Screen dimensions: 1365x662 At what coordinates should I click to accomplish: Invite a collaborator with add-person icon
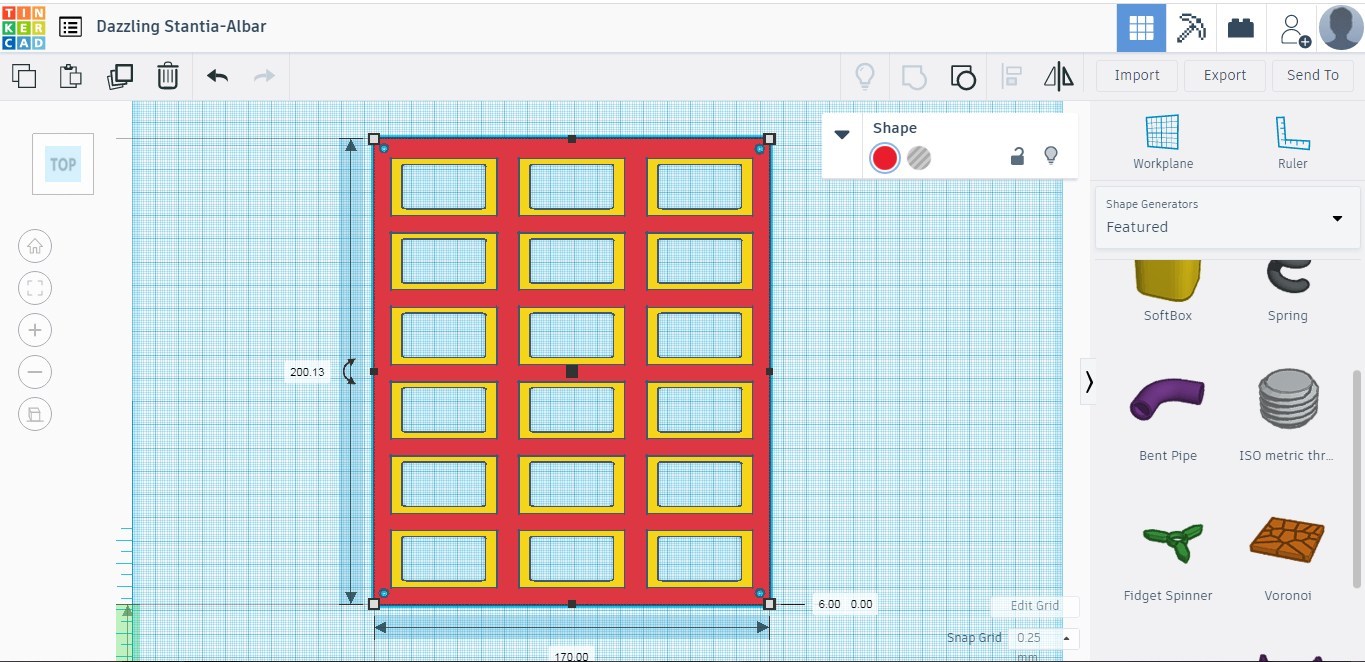pyautogui.click(x=1295, y=28)
